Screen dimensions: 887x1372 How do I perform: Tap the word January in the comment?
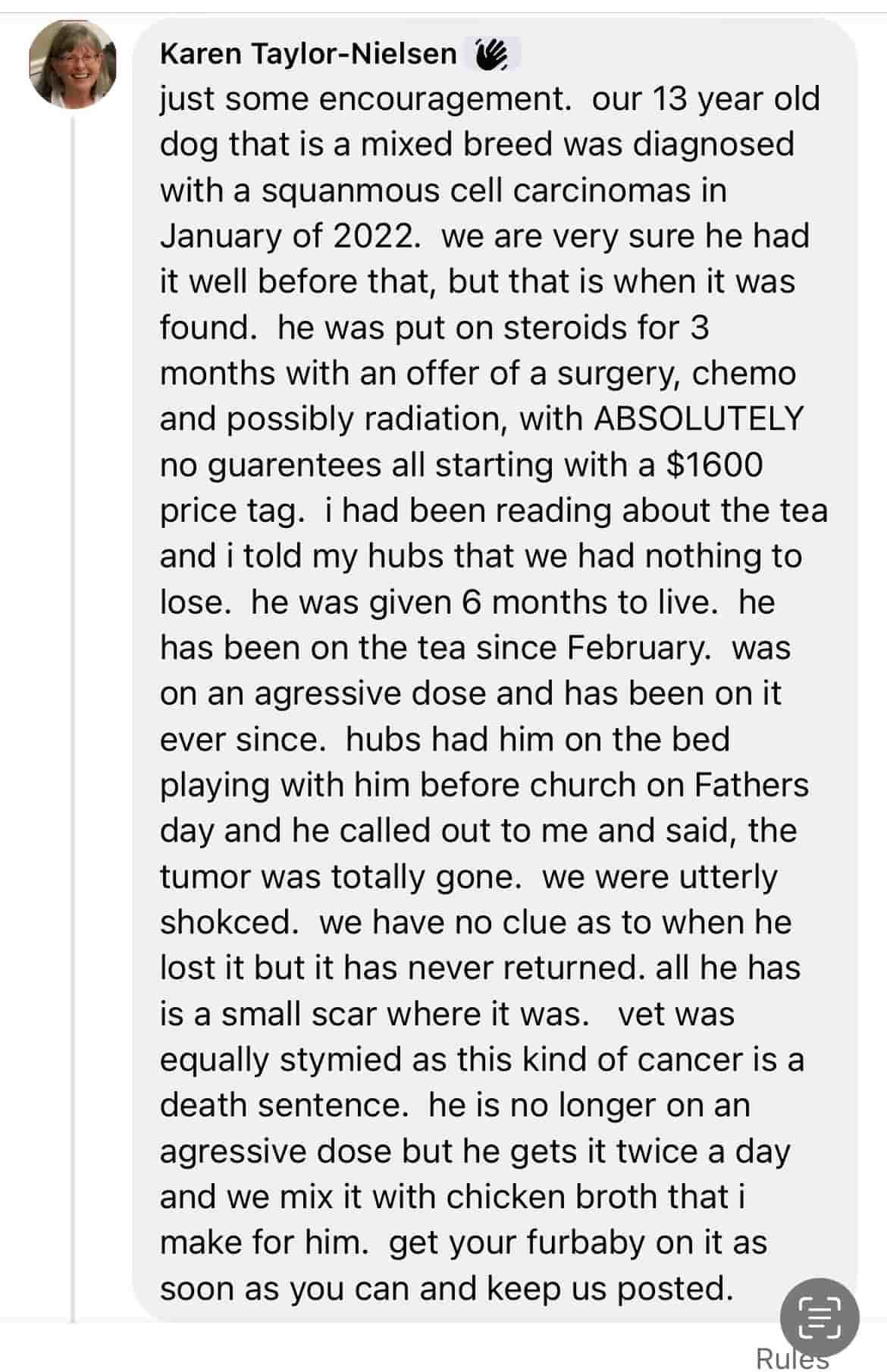pyautogui.click(x=221, y=236)
